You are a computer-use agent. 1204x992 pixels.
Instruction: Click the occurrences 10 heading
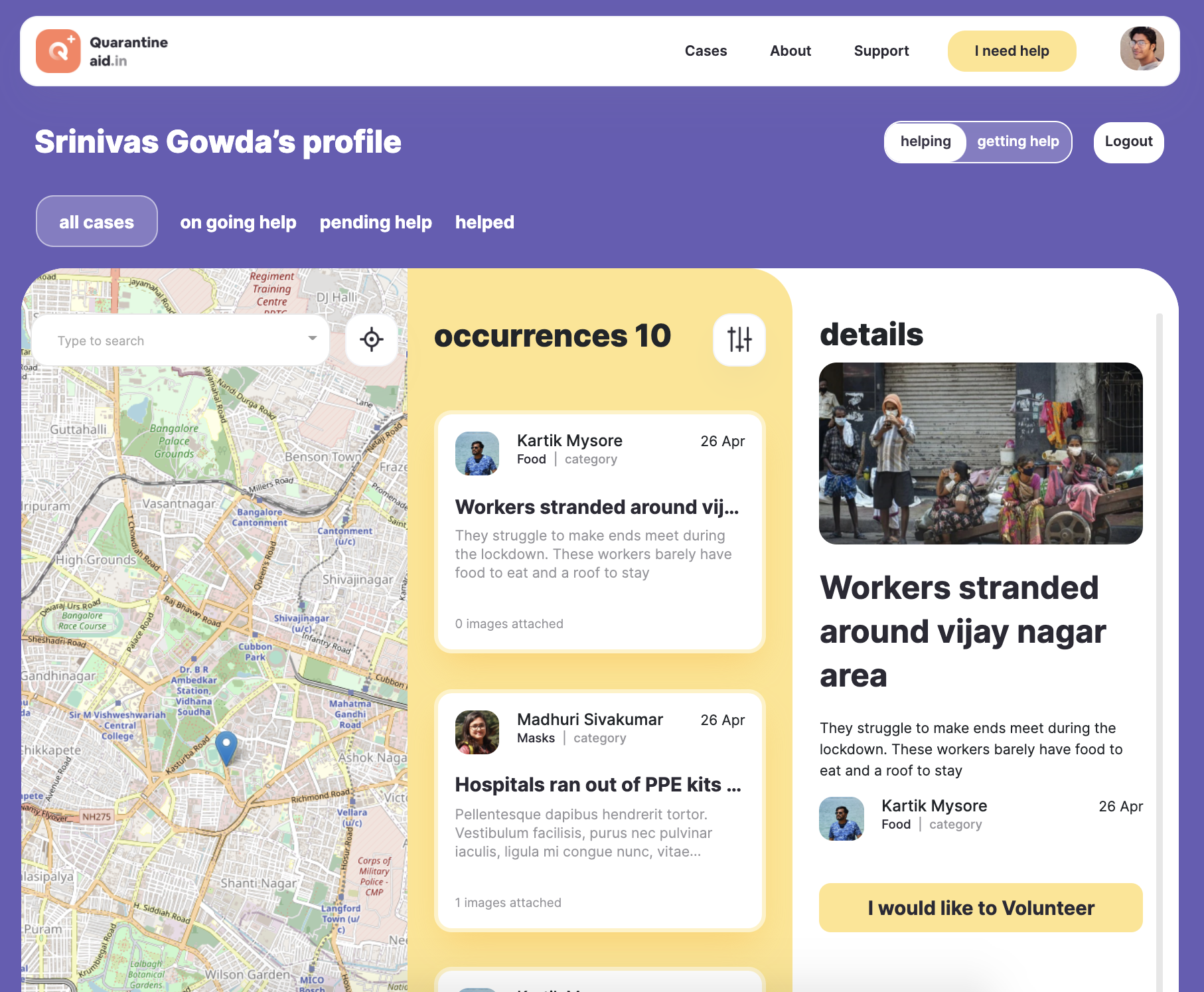click(552, 336)
